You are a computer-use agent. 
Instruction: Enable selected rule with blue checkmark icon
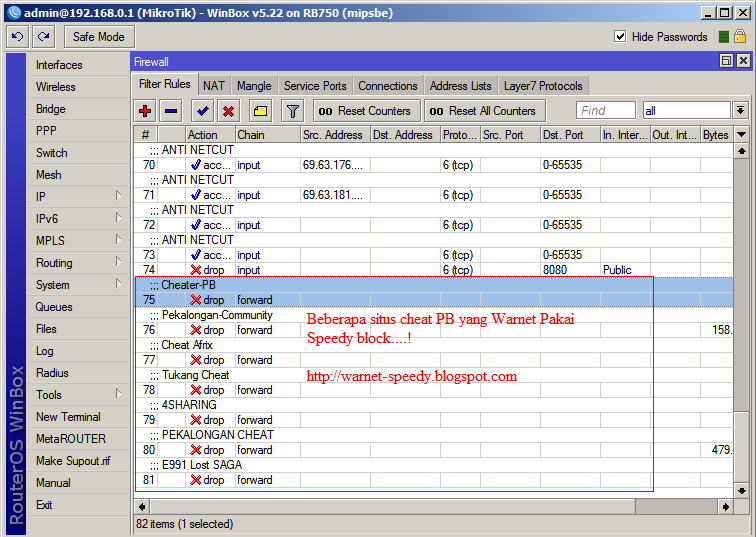[x=202, y=111]
